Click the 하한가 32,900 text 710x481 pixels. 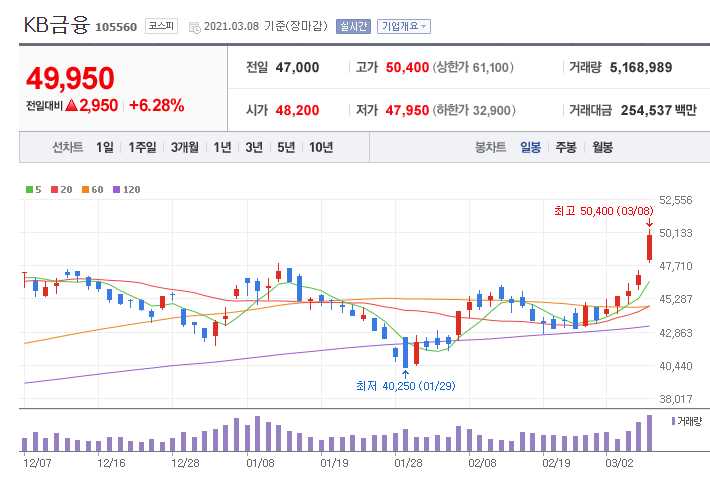(474, 110)
